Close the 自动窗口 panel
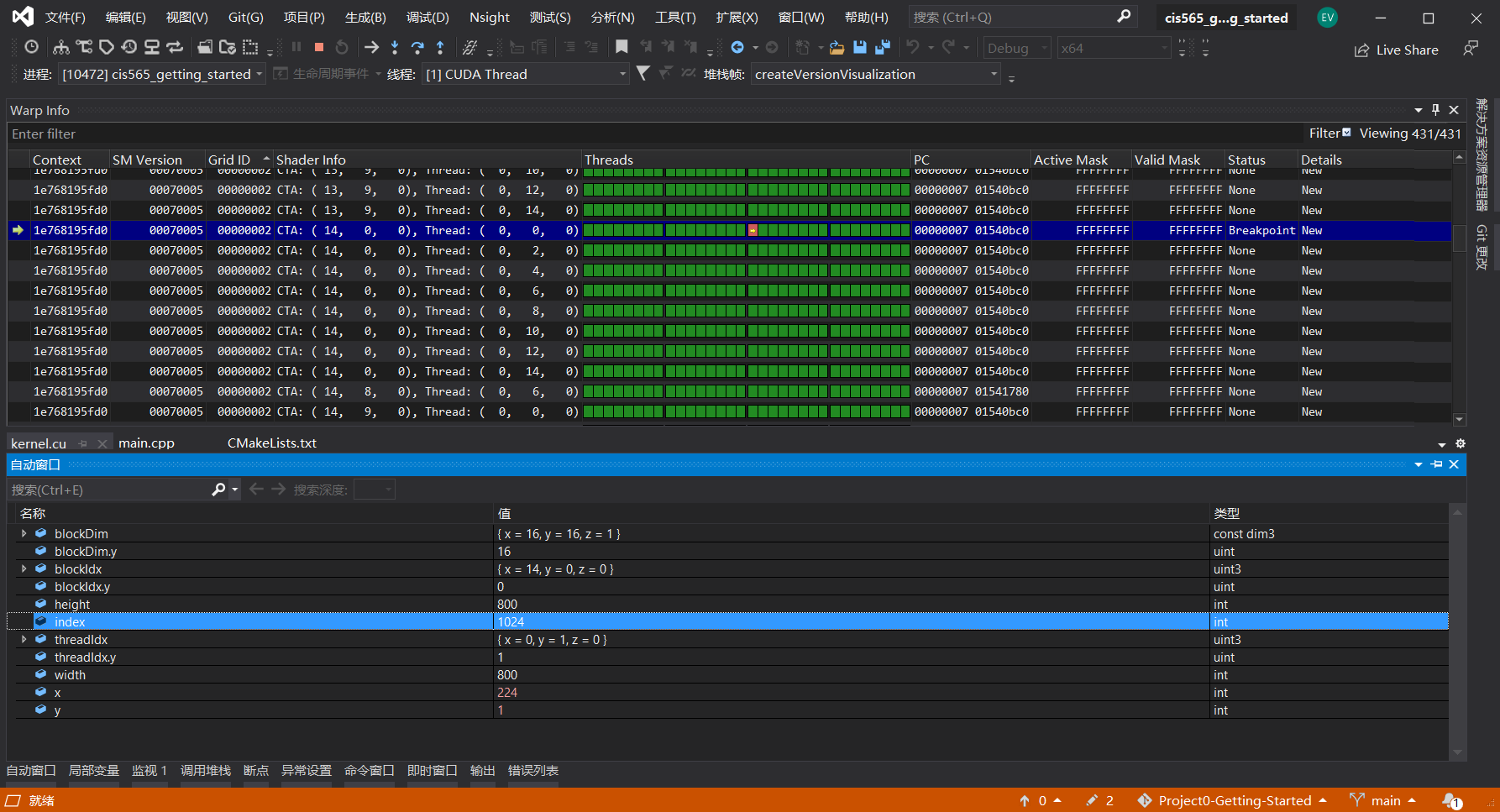Viewport: 1500px width, 812px height. click(x=1454, y=464)
